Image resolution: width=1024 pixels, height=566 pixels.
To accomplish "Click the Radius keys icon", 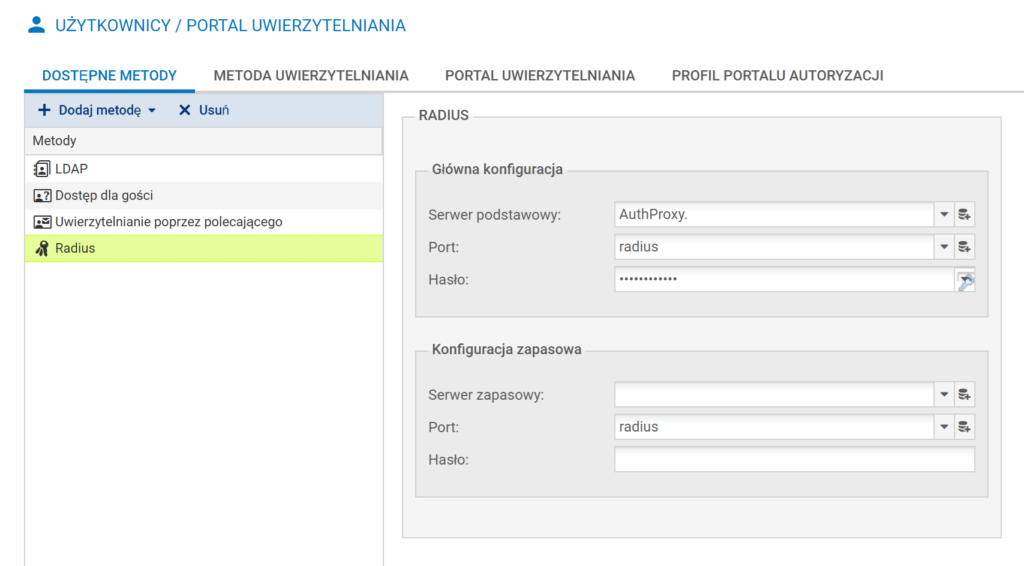I will (42, 247).
